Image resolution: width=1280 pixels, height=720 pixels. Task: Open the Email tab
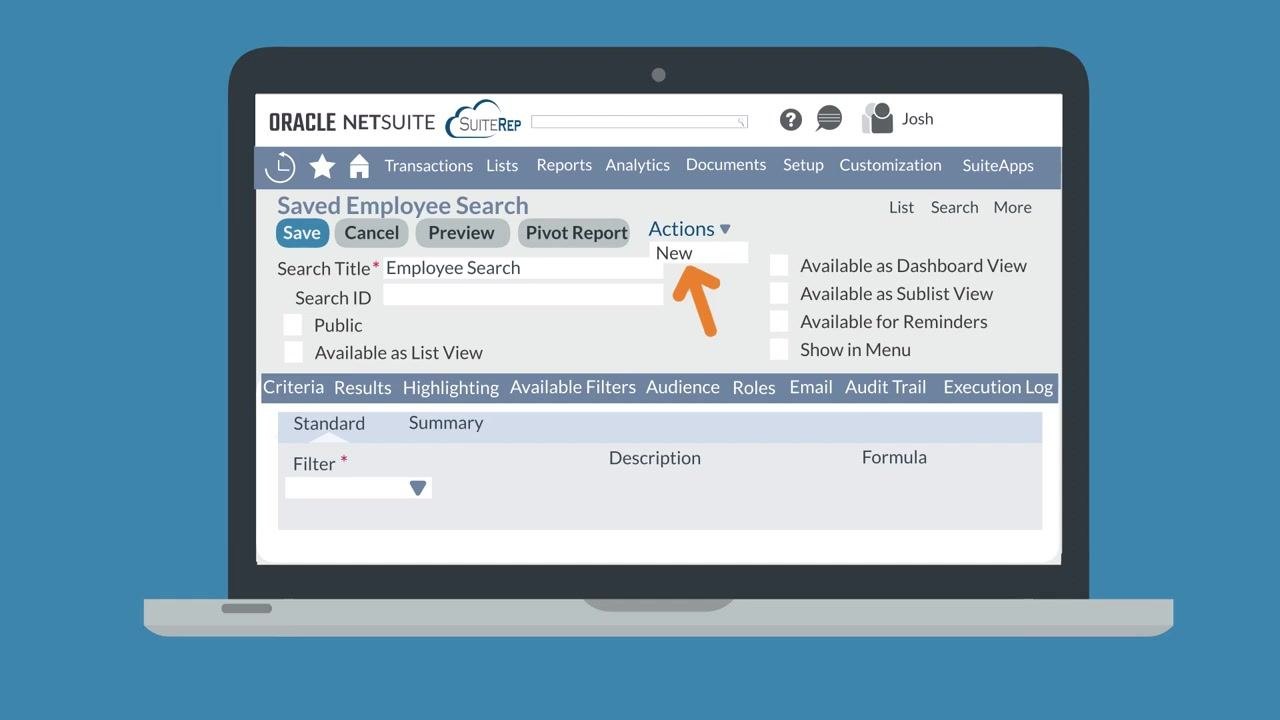(810, 387)
